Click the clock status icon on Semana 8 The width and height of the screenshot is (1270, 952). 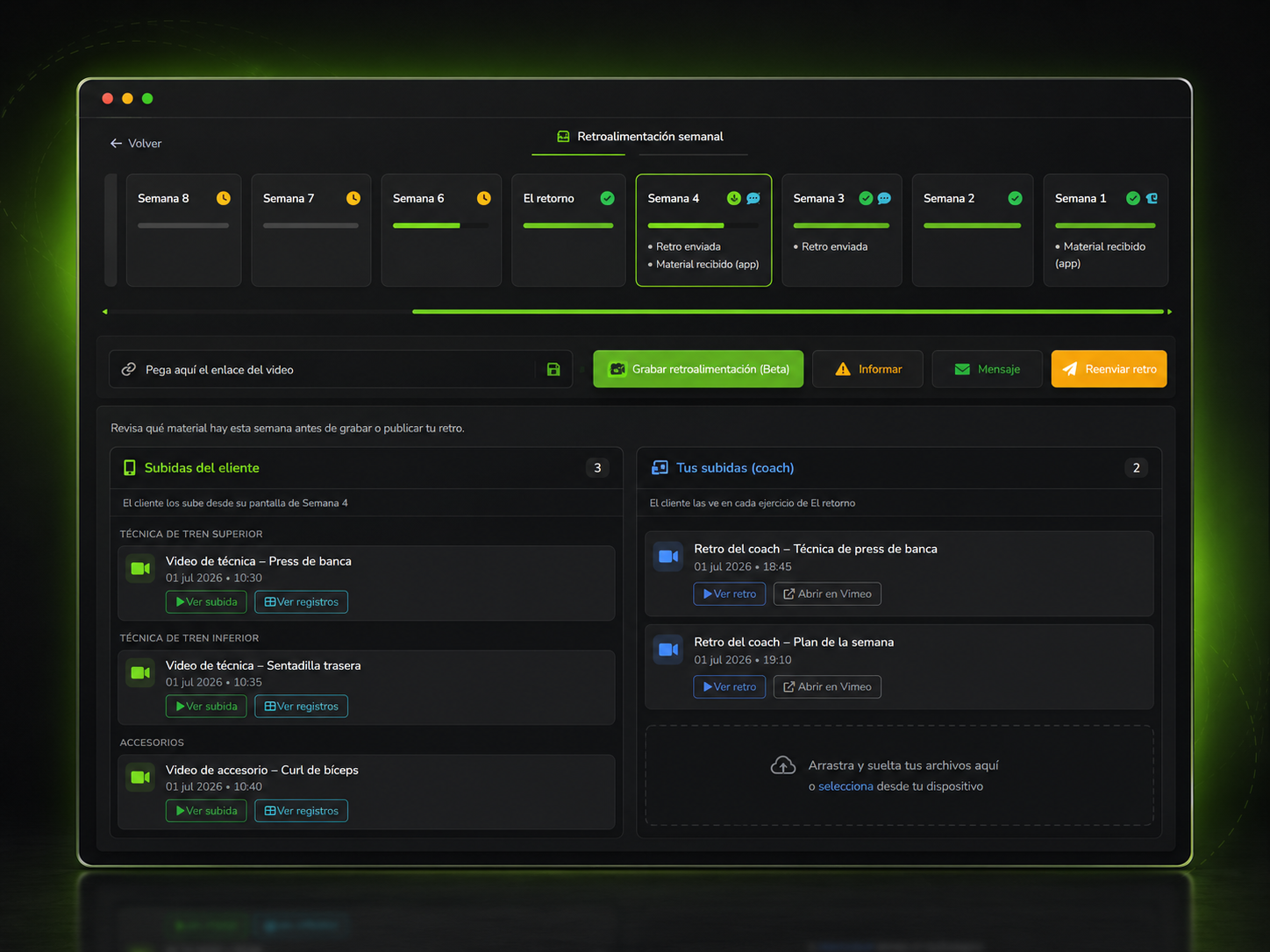(x=224, y=198)
